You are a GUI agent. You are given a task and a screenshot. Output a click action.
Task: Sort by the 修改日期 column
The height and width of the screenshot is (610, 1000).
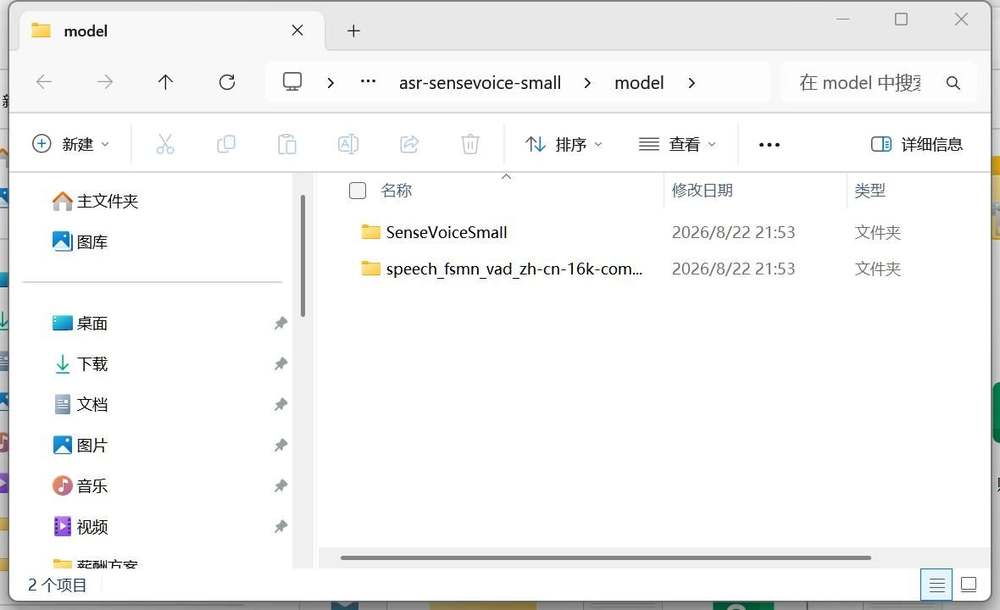[x=702, y=190]
